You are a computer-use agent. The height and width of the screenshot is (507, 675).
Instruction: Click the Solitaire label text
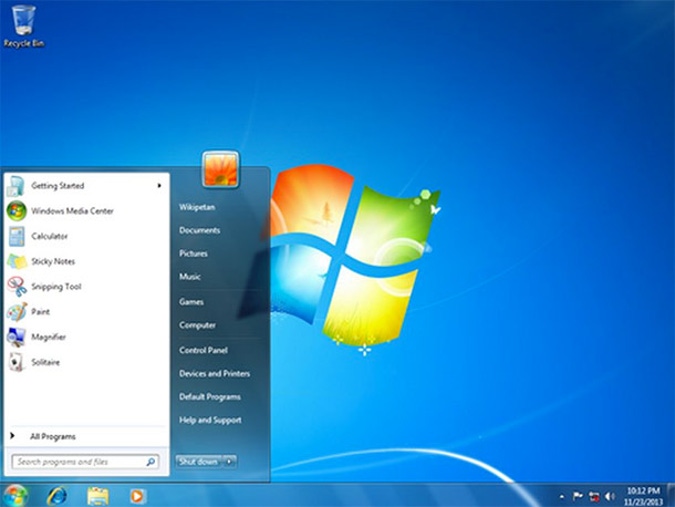[x=46, y=362]
